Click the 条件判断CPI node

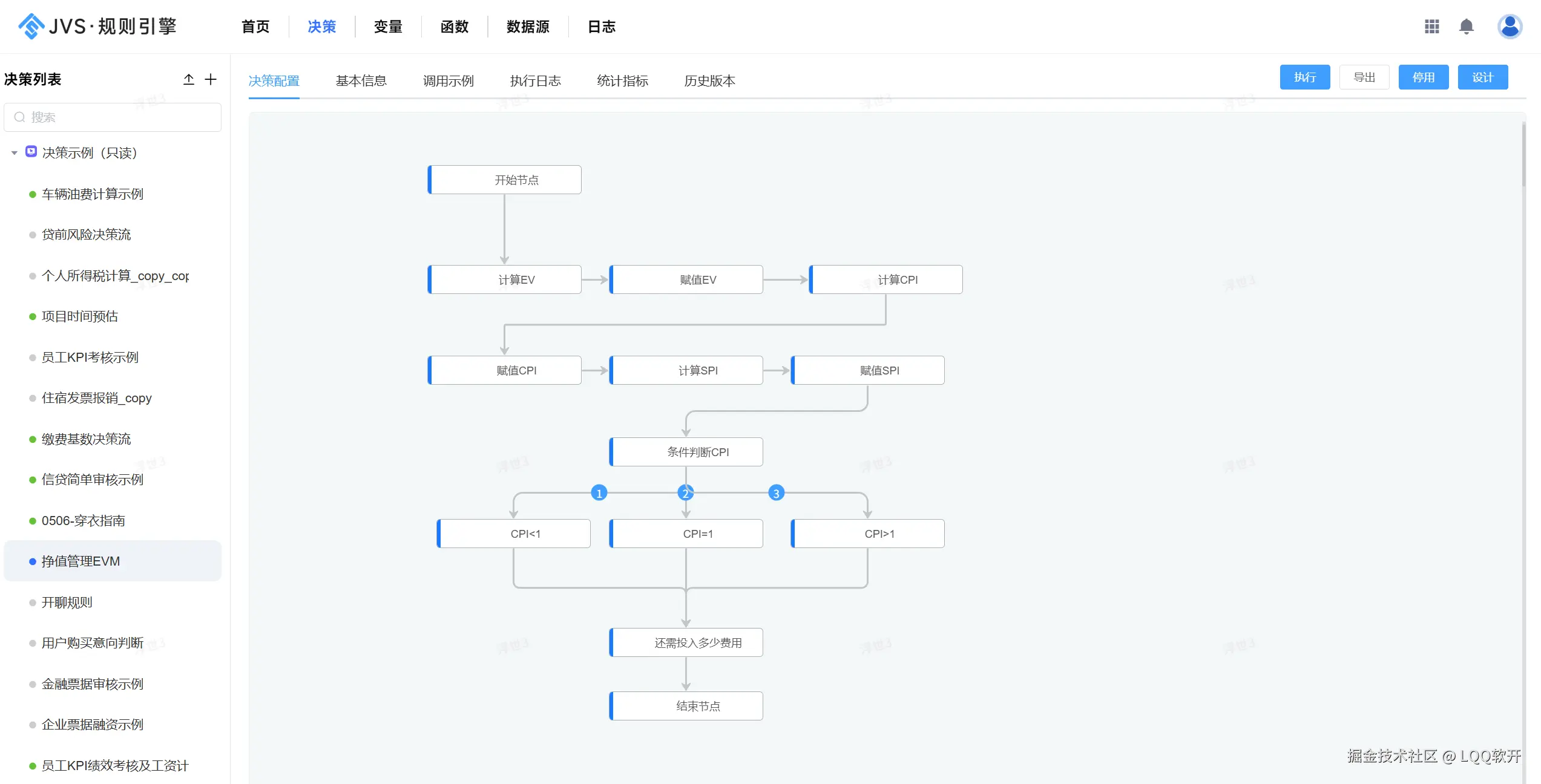click(697, 452)
